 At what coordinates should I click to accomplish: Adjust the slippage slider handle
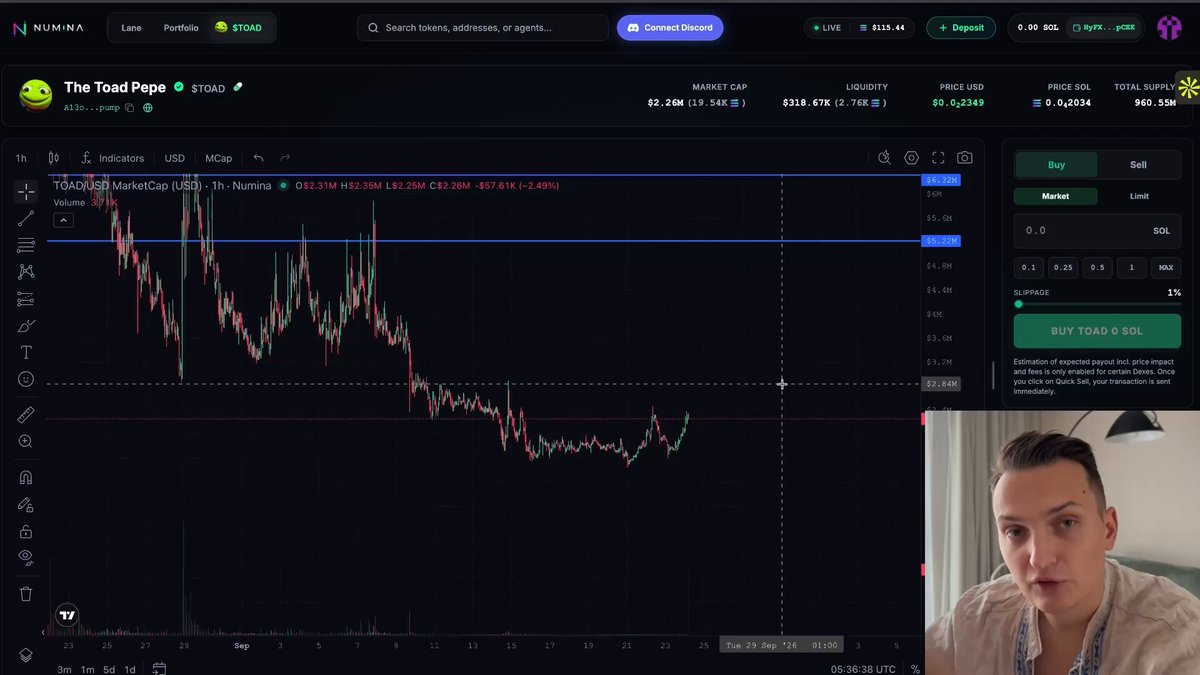(x=1018, y=304)
